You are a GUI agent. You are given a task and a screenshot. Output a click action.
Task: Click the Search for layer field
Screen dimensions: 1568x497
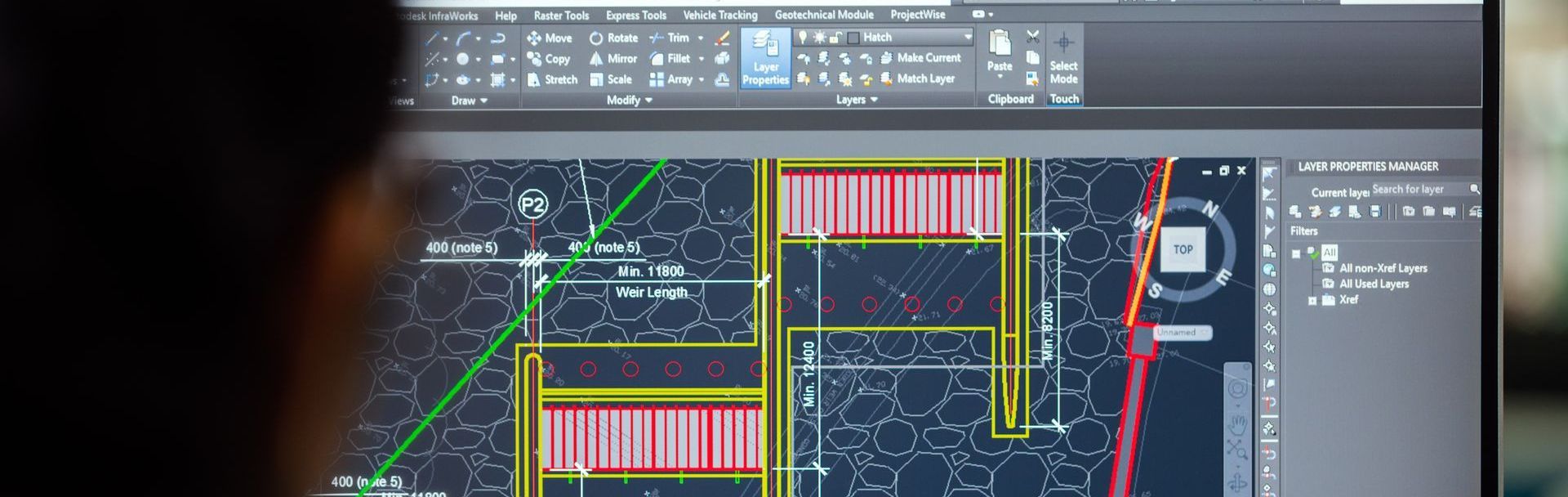(1419, 189)
